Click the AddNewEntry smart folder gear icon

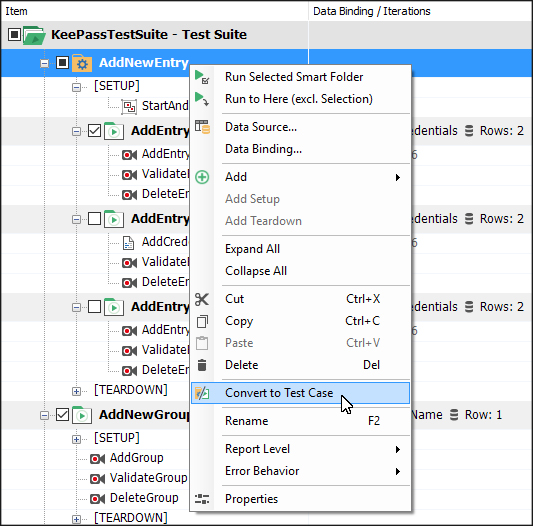(82, 63)
